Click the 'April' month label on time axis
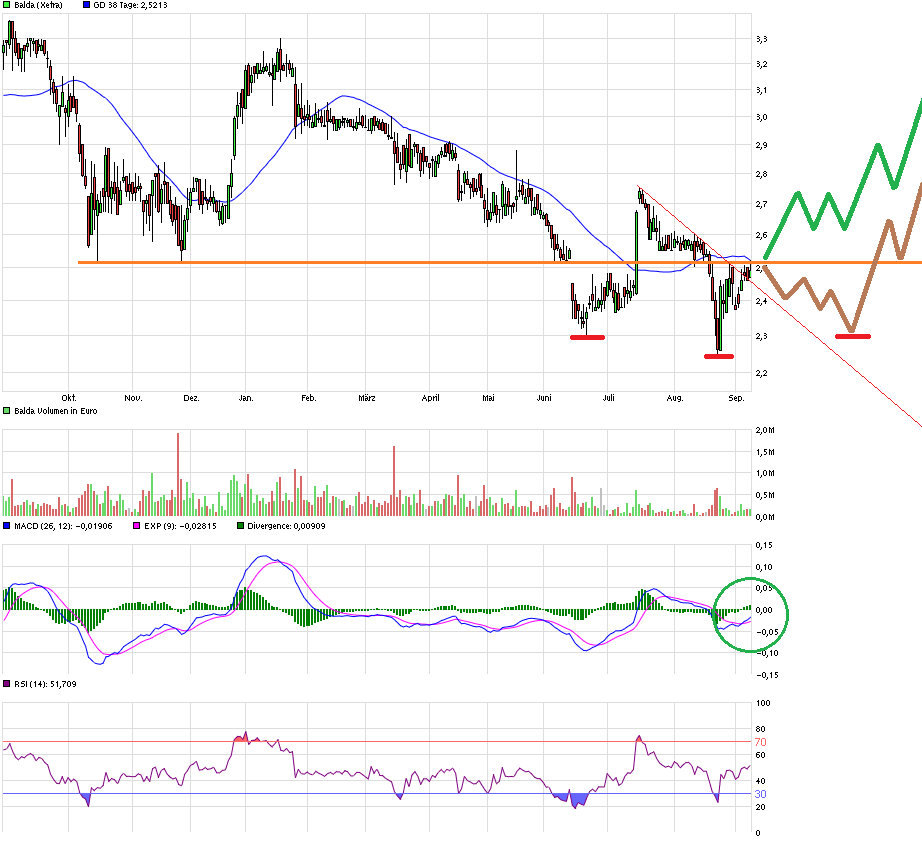Image resolution: width=922 pixels, height=842 pixels. tap(430, 398)
